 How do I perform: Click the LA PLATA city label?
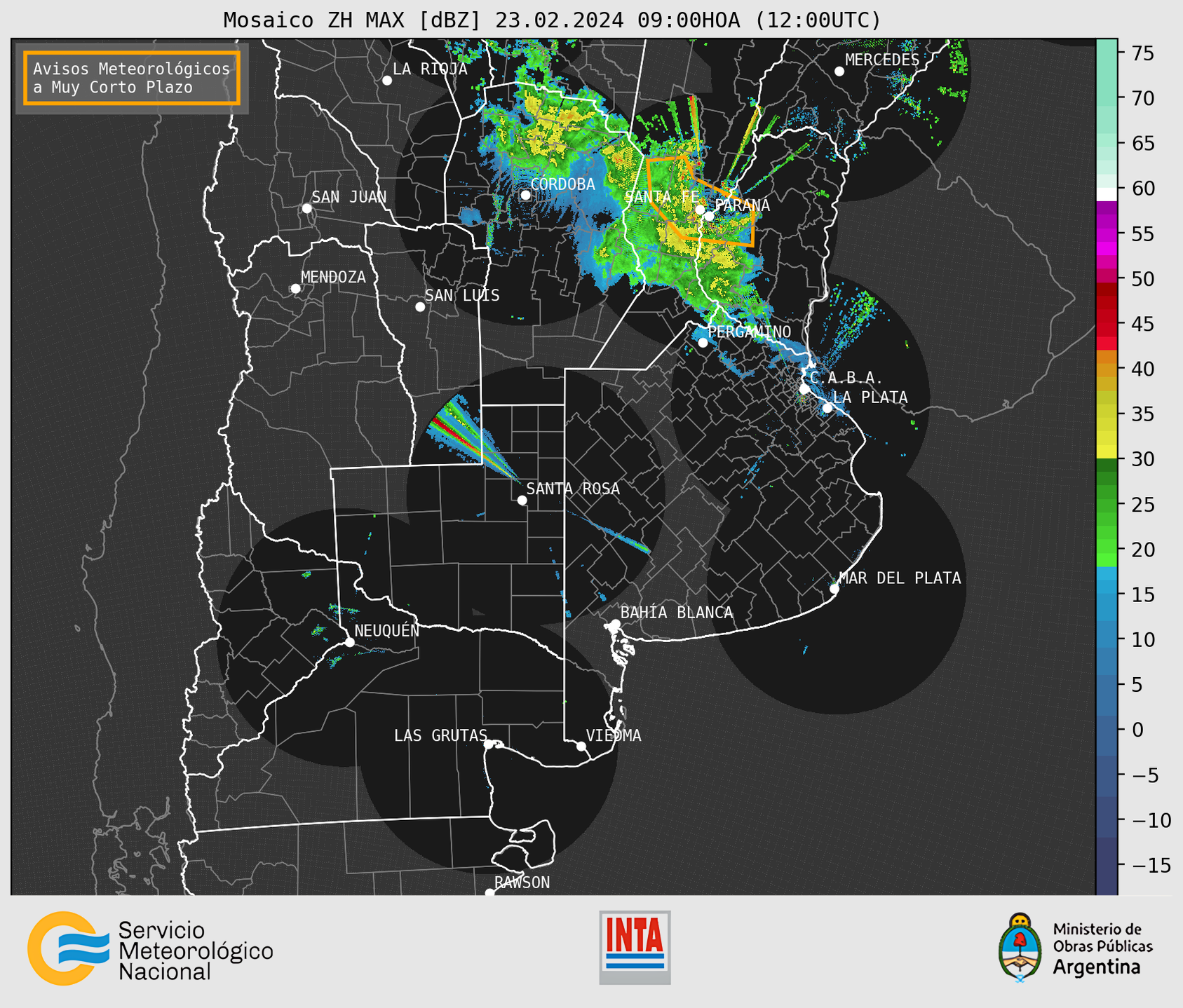(x=870, y=397)
